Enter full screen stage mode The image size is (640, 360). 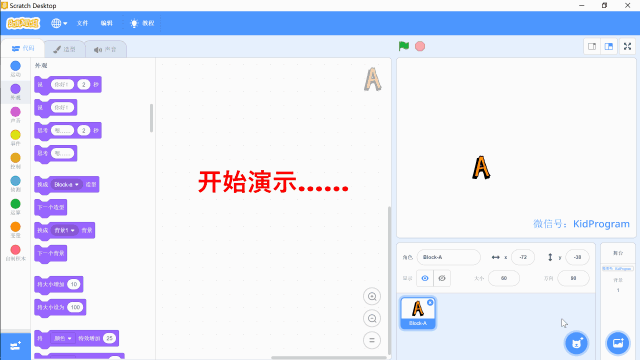coord(627,47)
